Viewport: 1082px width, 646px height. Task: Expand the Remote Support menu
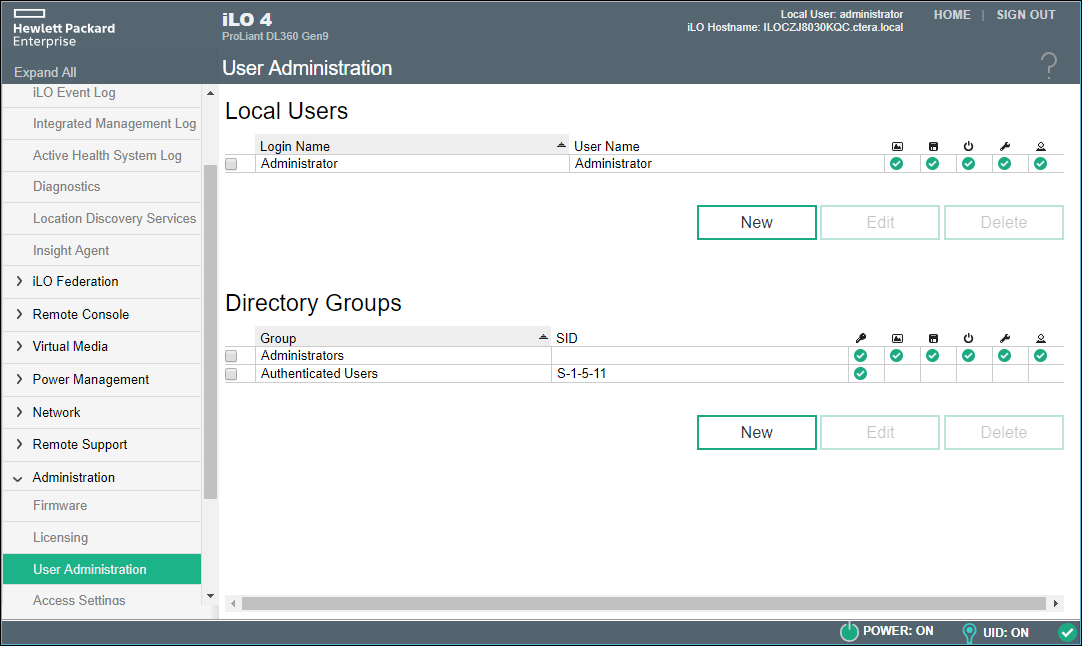tap(19, 444)
